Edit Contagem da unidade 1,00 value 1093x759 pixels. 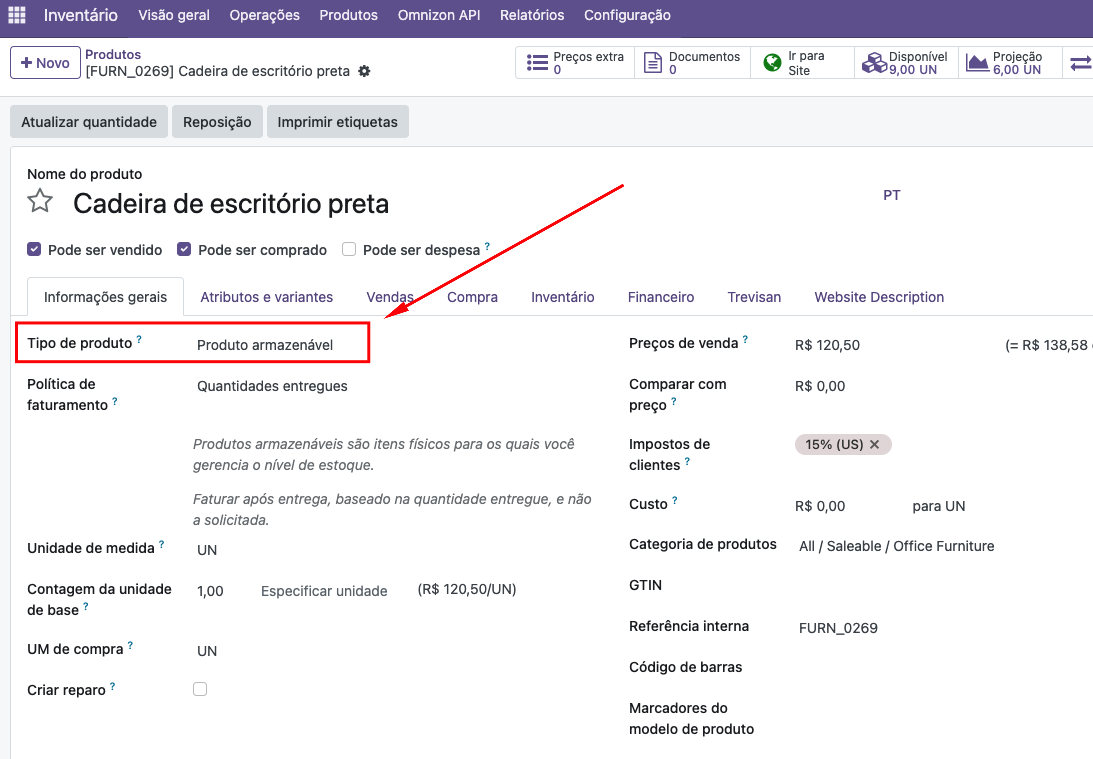[x=211, y=591]
